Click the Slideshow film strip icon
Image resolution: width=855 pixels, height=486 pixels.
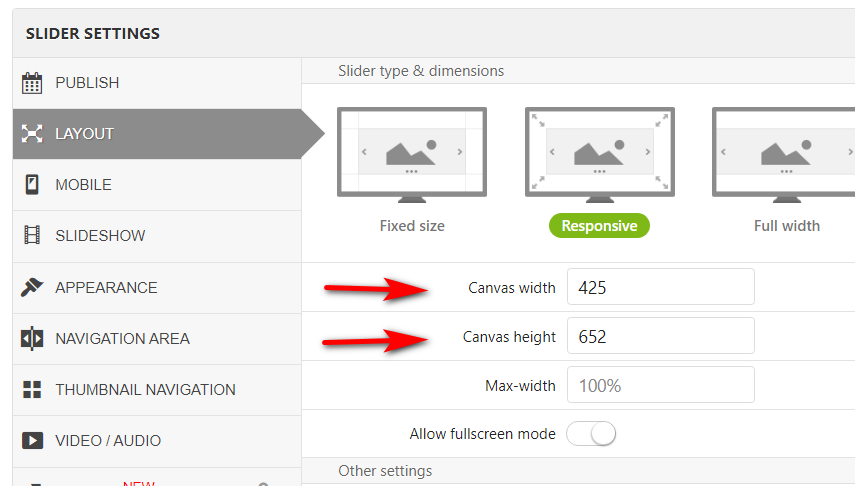point(32,236)
